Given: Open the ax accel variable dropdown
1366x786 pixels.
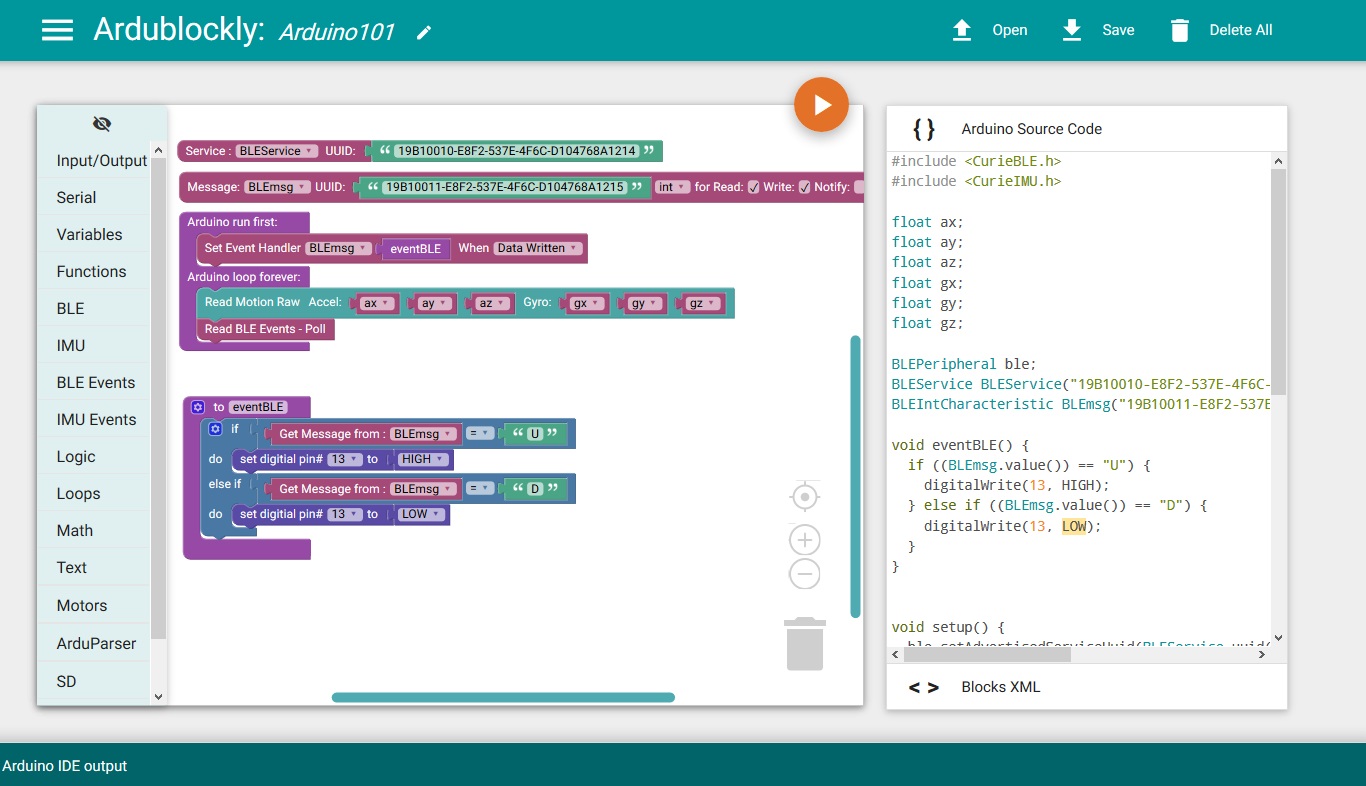Looking at the screenshot, I should click(x=376, y=303).
